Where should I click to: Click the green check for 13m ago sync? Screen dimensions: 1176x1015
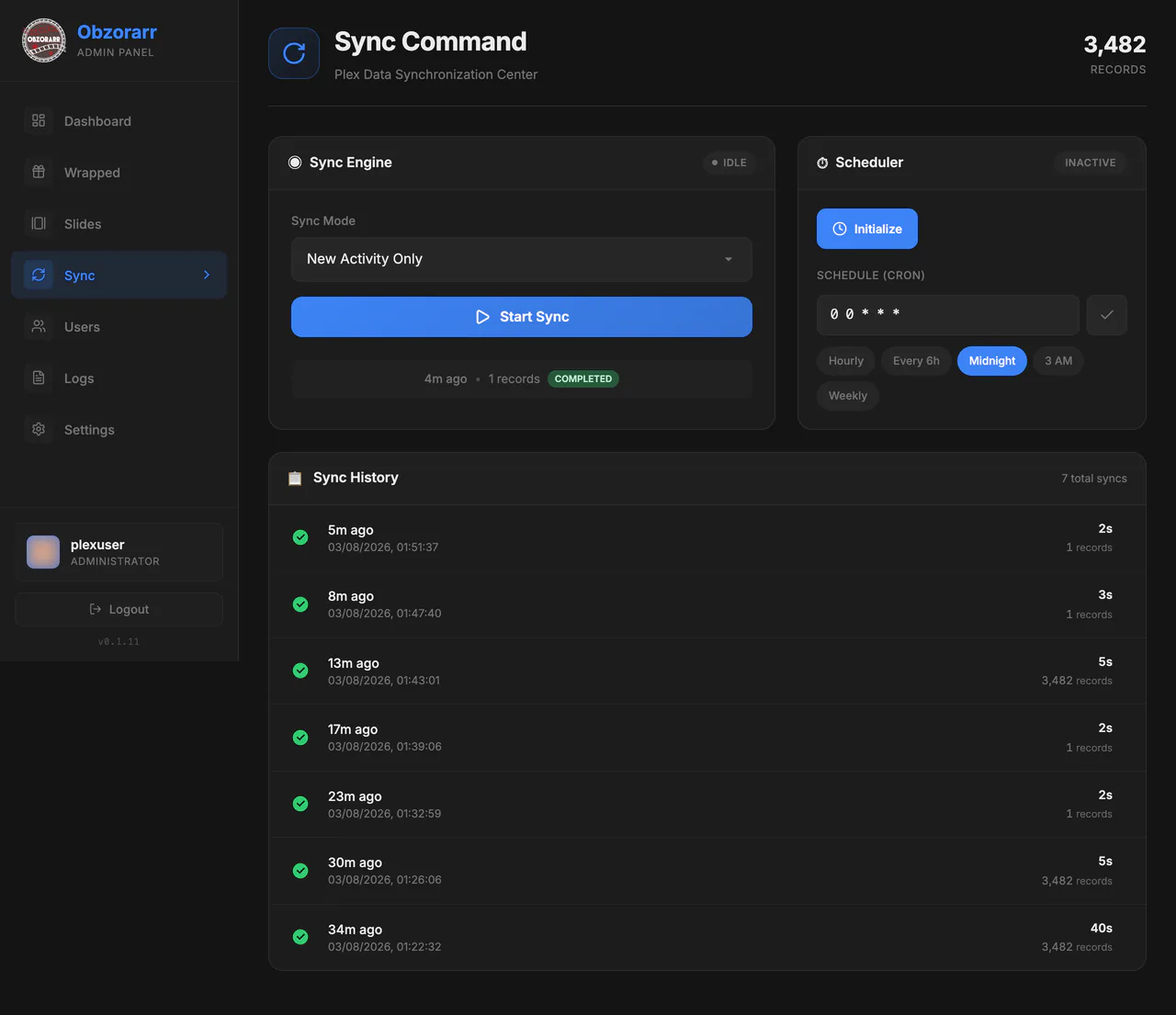click(300, 671)
